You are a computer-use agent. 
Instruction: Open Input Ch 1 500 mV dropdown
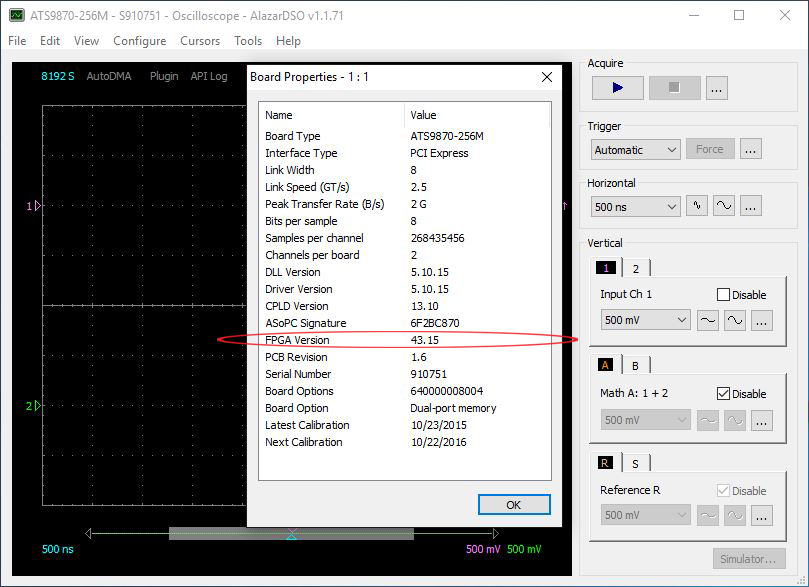pos(645,320)
